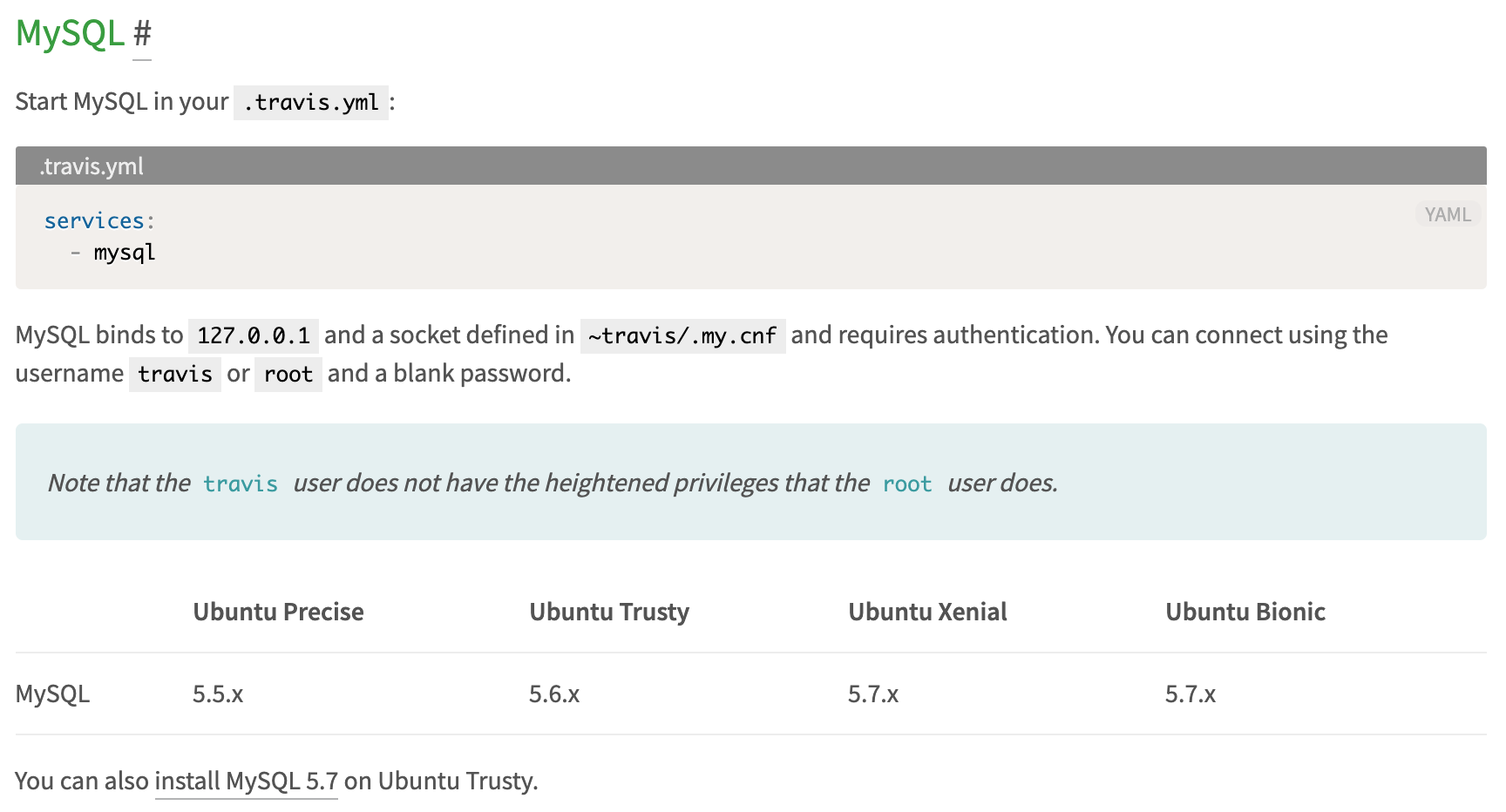This screenshot has width=1506, height=812.
Task: Click the Ubuntu Xenial column header
Action: [927, 612]
